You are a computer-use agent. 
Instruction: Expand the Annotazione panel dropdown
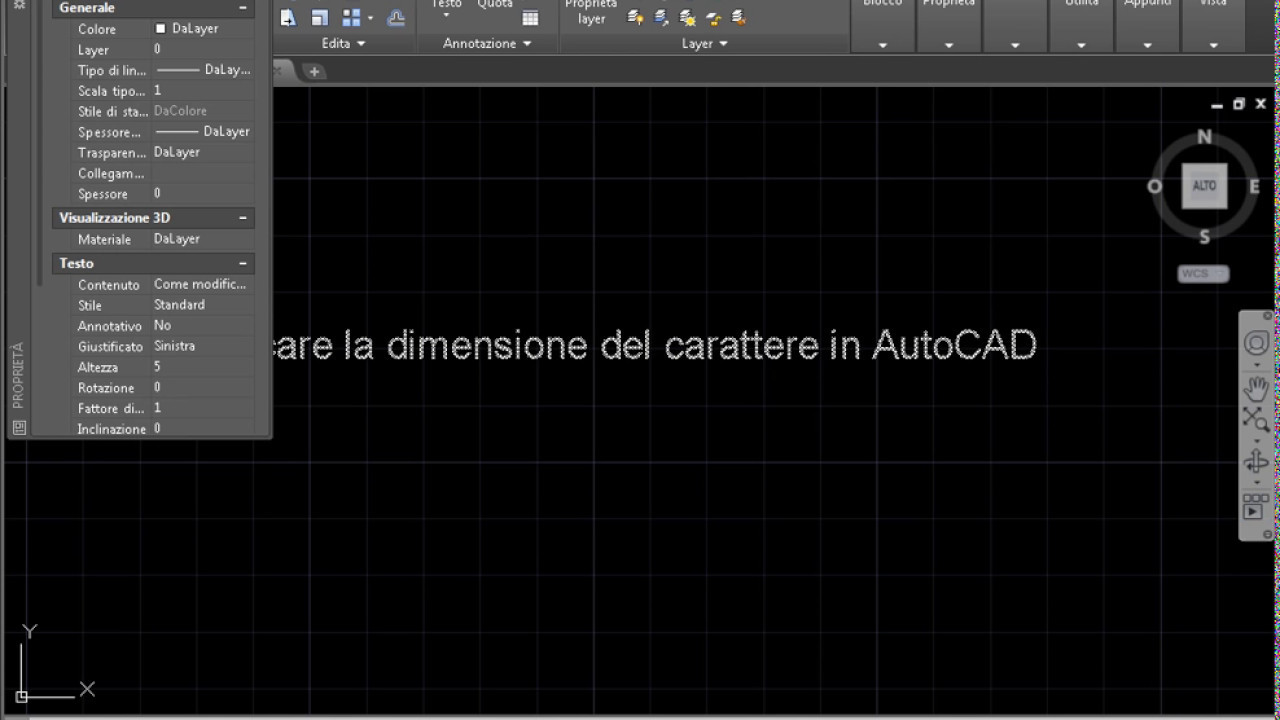tap(487, 44)
